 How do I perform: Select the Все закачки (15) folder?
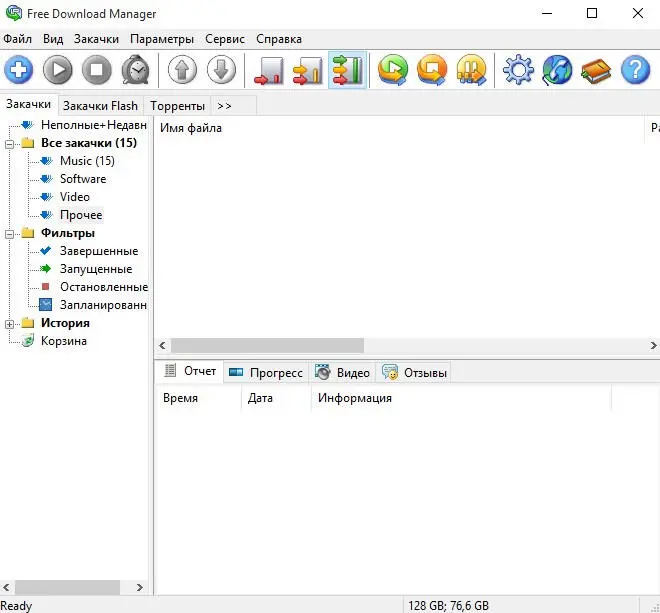pyautogui.click(x=89, y=143)
